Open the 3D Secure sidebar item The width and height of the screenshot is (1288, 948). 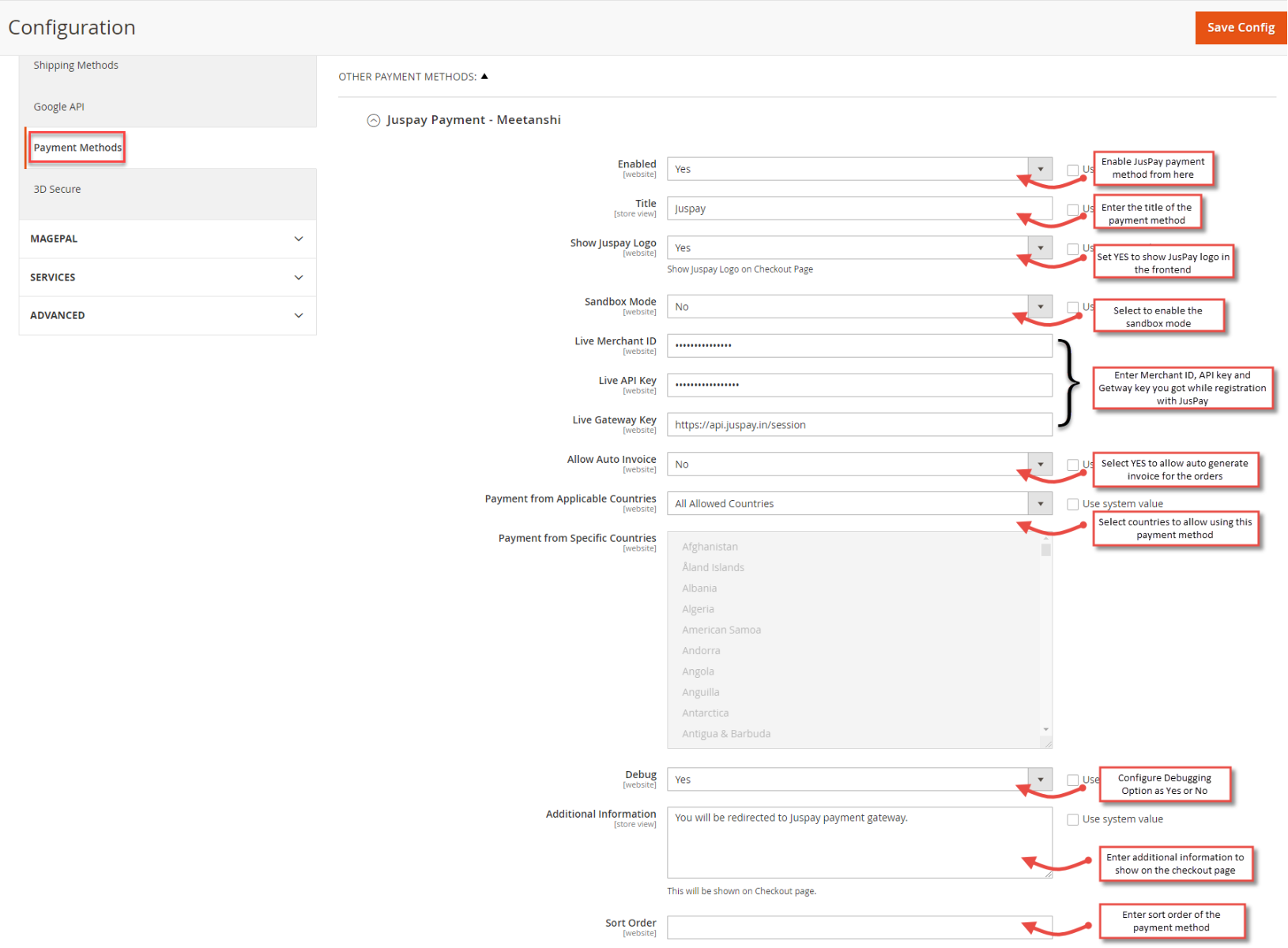pos(57,190)
